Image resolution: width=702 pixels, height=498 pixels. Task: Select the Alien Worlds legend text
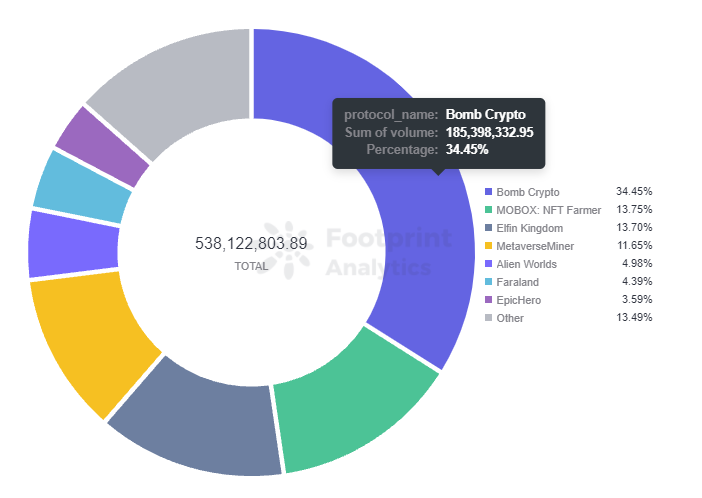point(527,264)
